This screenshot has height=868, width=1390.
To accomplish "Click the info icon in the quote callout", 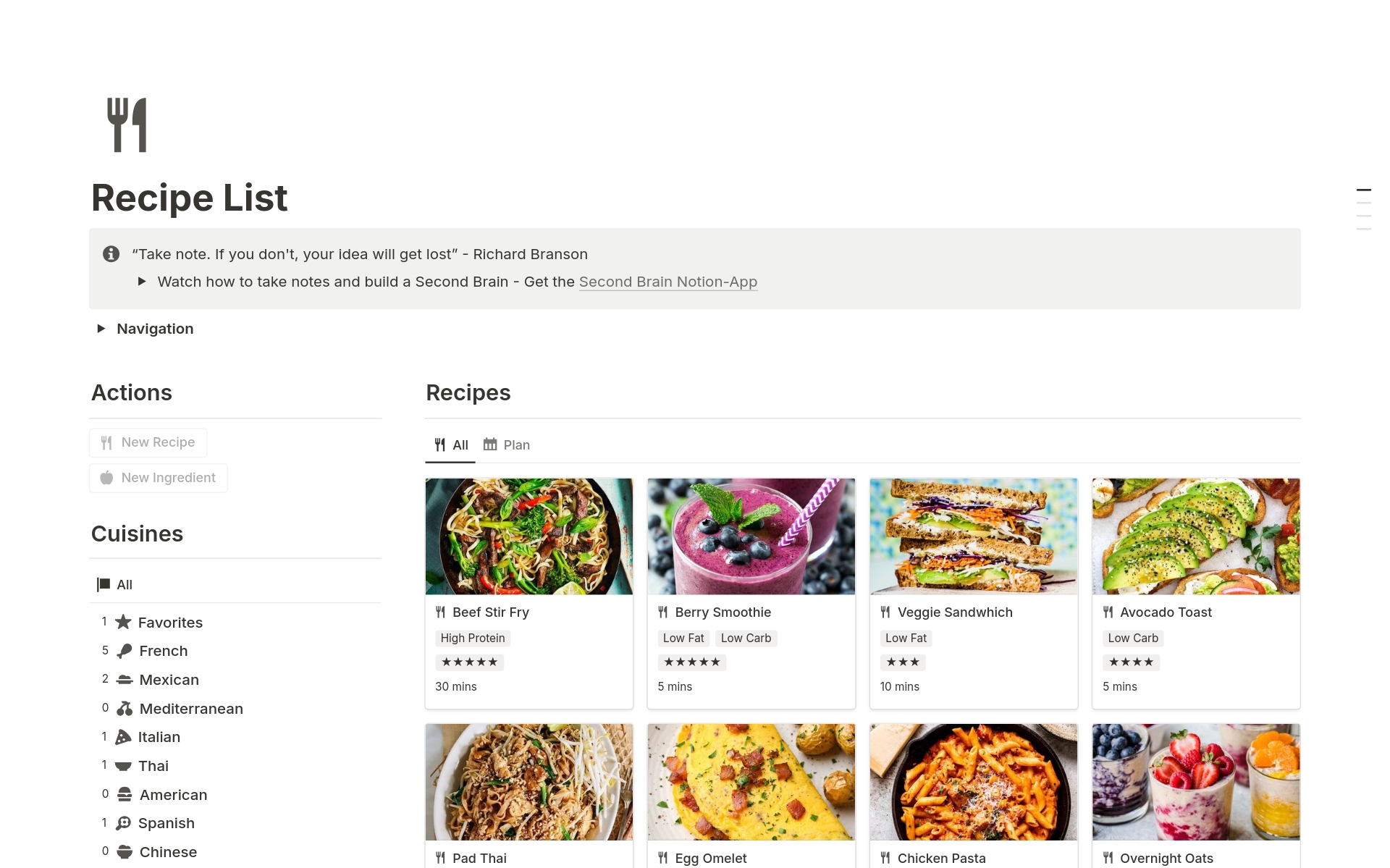I will [111, 254].
